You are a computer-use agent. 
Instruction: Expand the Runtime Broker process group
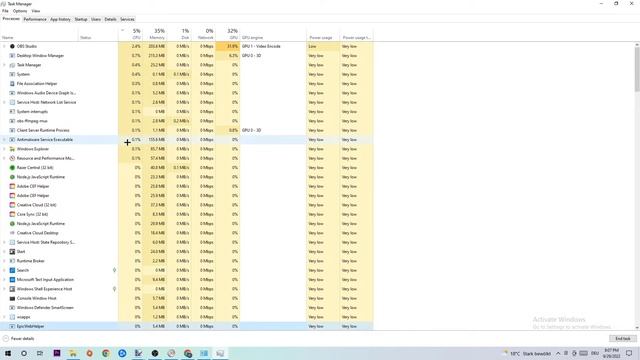(4, 261)
